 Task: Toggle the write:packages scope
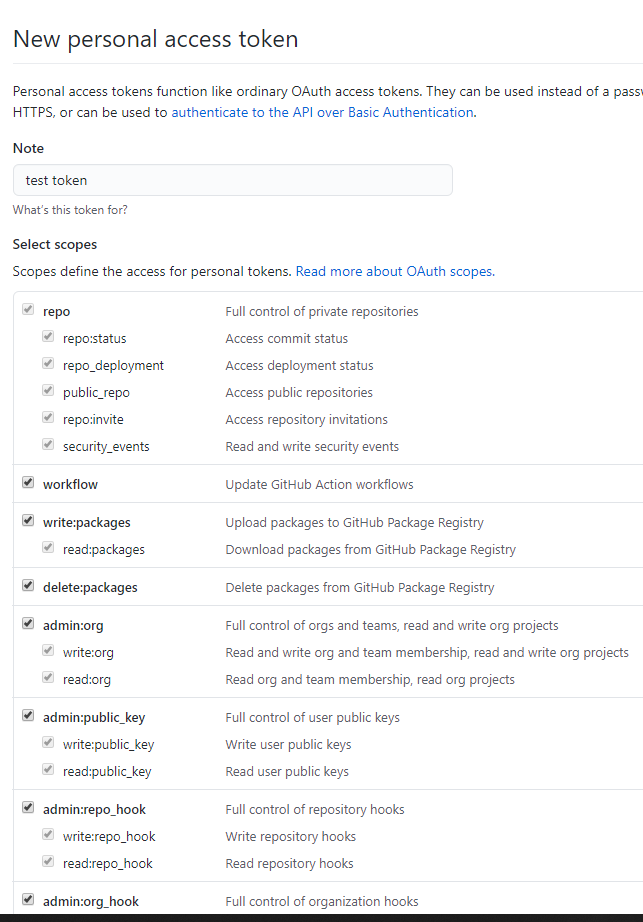tap(28, 519)
